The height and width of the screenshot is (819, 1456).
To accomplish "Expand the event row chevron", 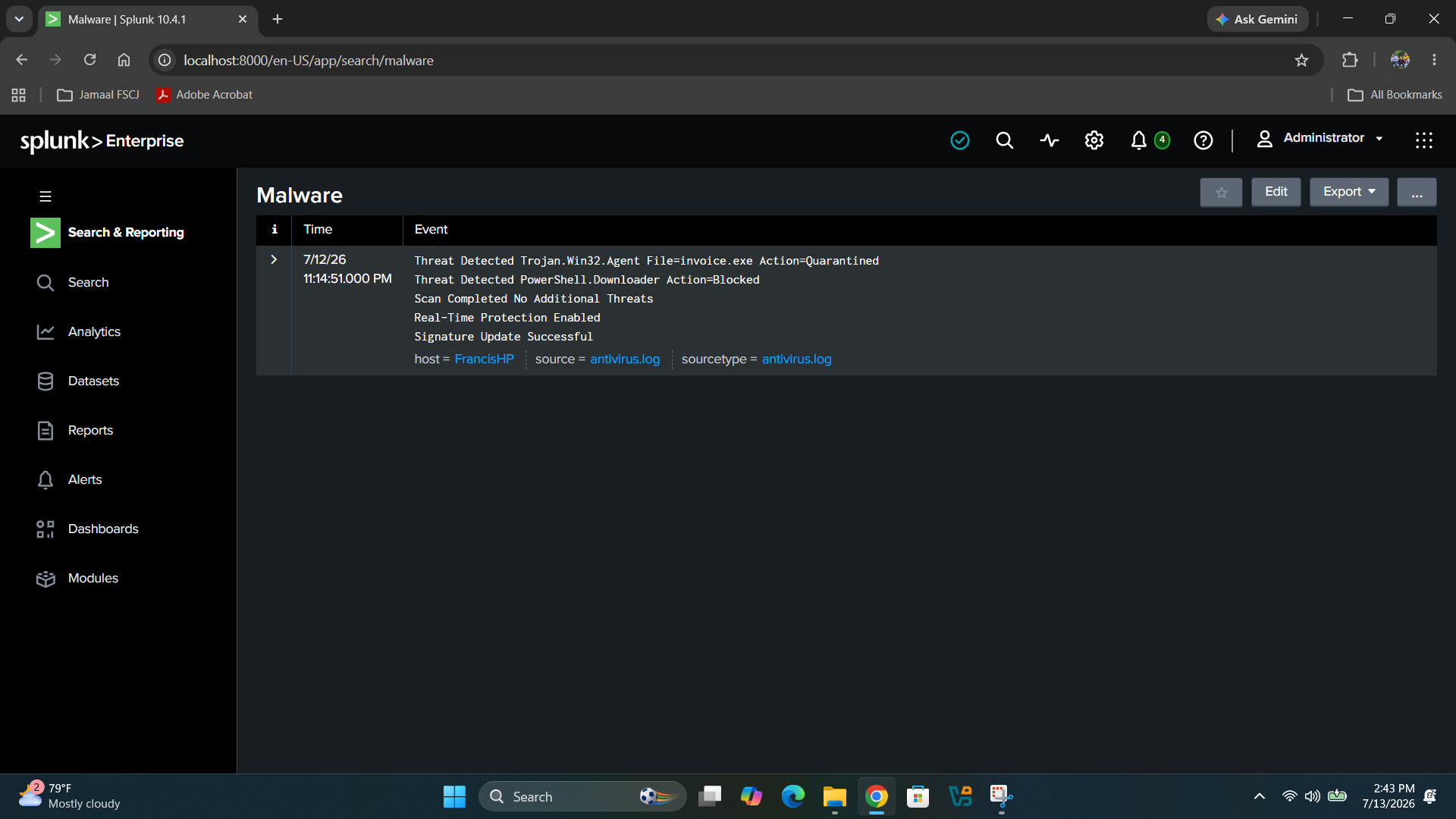I will tap(274, 259).
